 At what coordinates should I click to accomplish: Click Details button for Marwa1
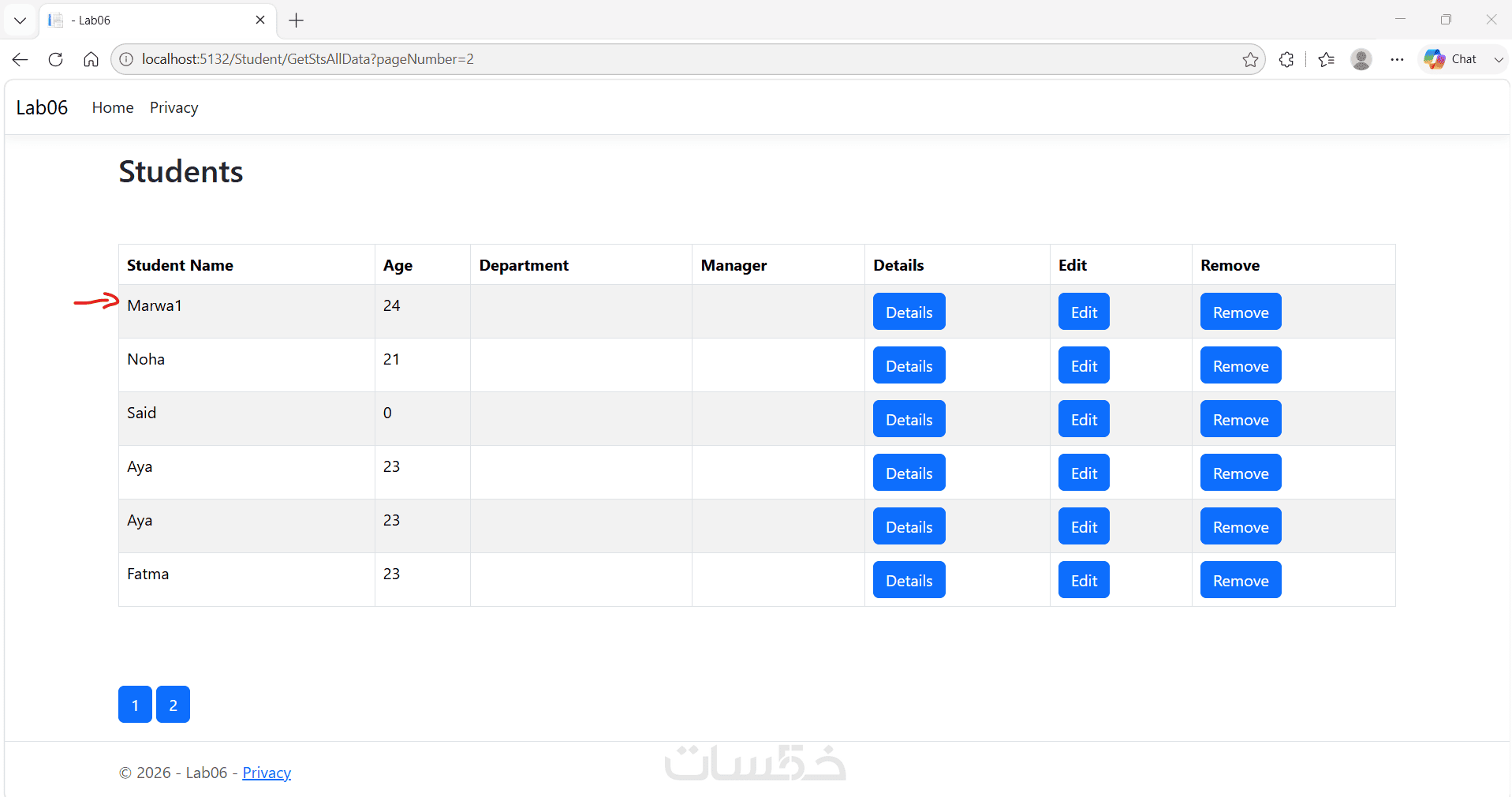coord(909,312)
